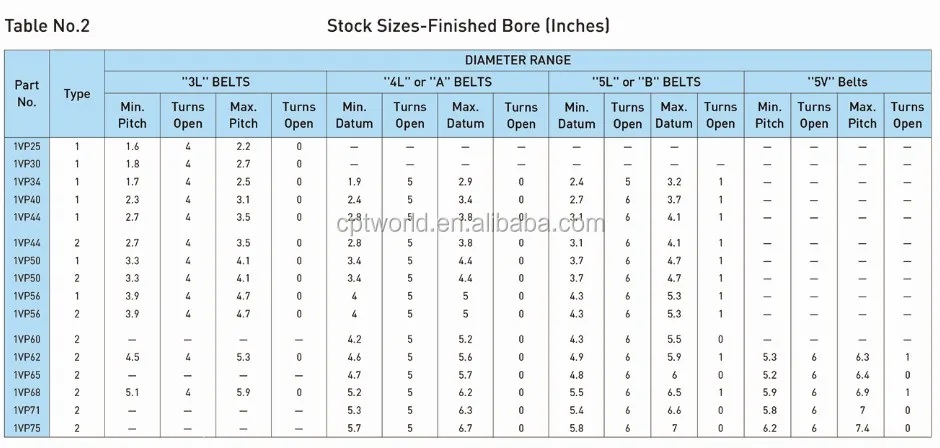This screenshot has height=448, width=940.
Task: Click the DIAMETER RANGE header cell
Action: [517, 60]
